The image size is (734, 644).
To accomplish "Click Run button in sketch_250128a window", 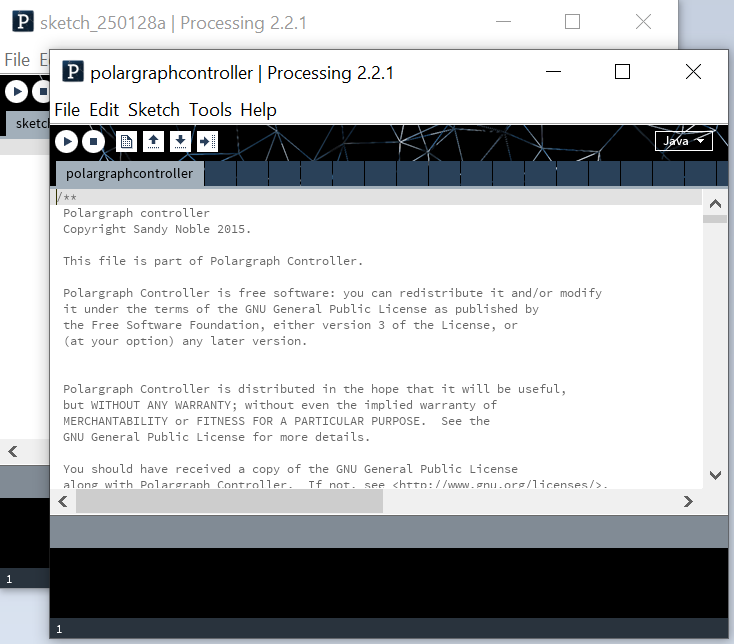I will point(17,91).
